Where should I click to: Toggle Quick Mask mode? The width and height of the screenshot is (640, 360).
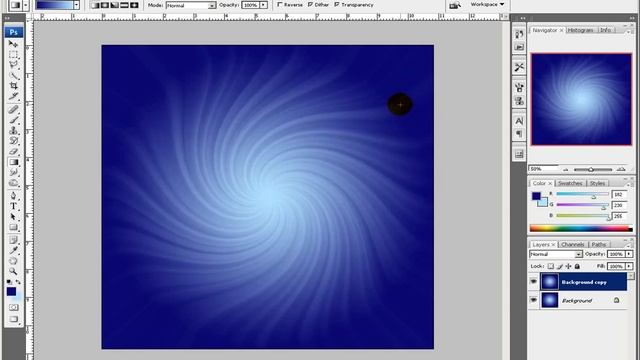tap(13, 307)
